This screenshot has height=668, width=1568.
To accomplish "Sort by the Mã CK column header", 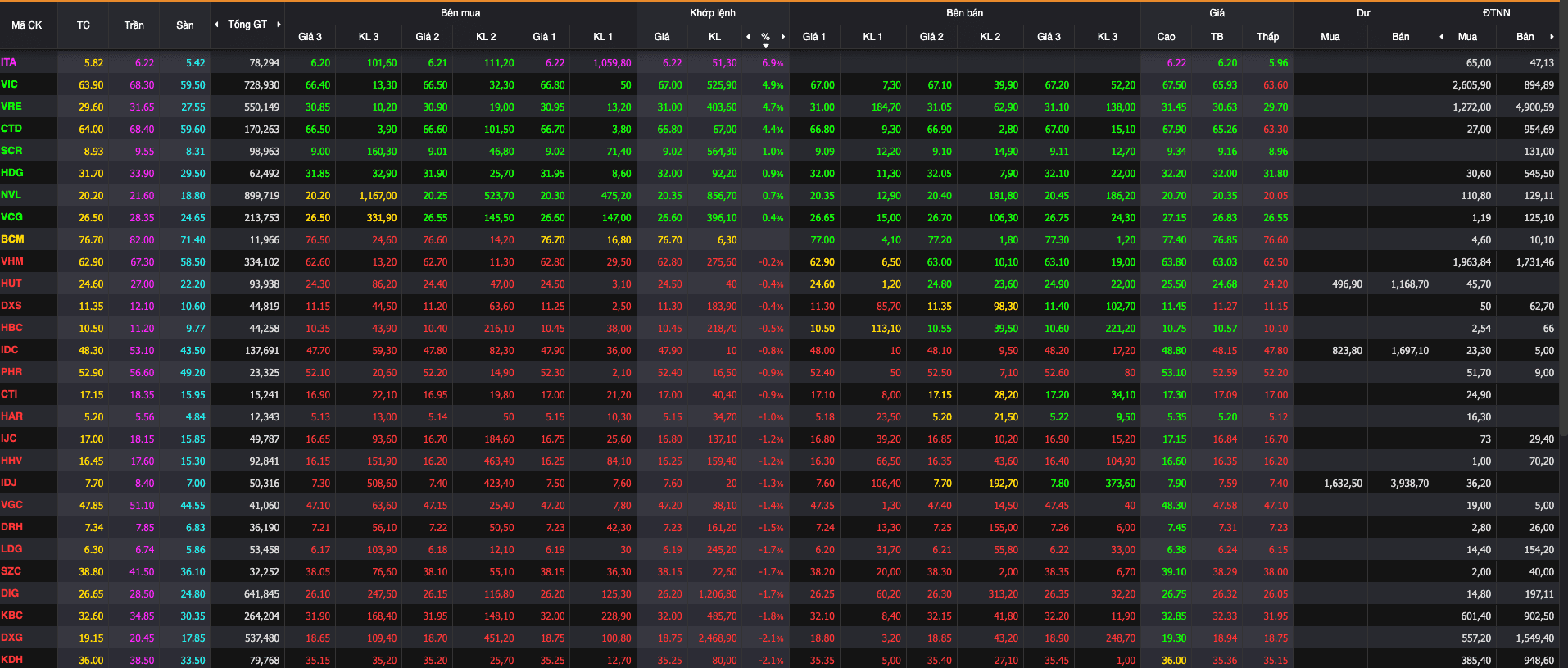I will click(x=27, y=25).
